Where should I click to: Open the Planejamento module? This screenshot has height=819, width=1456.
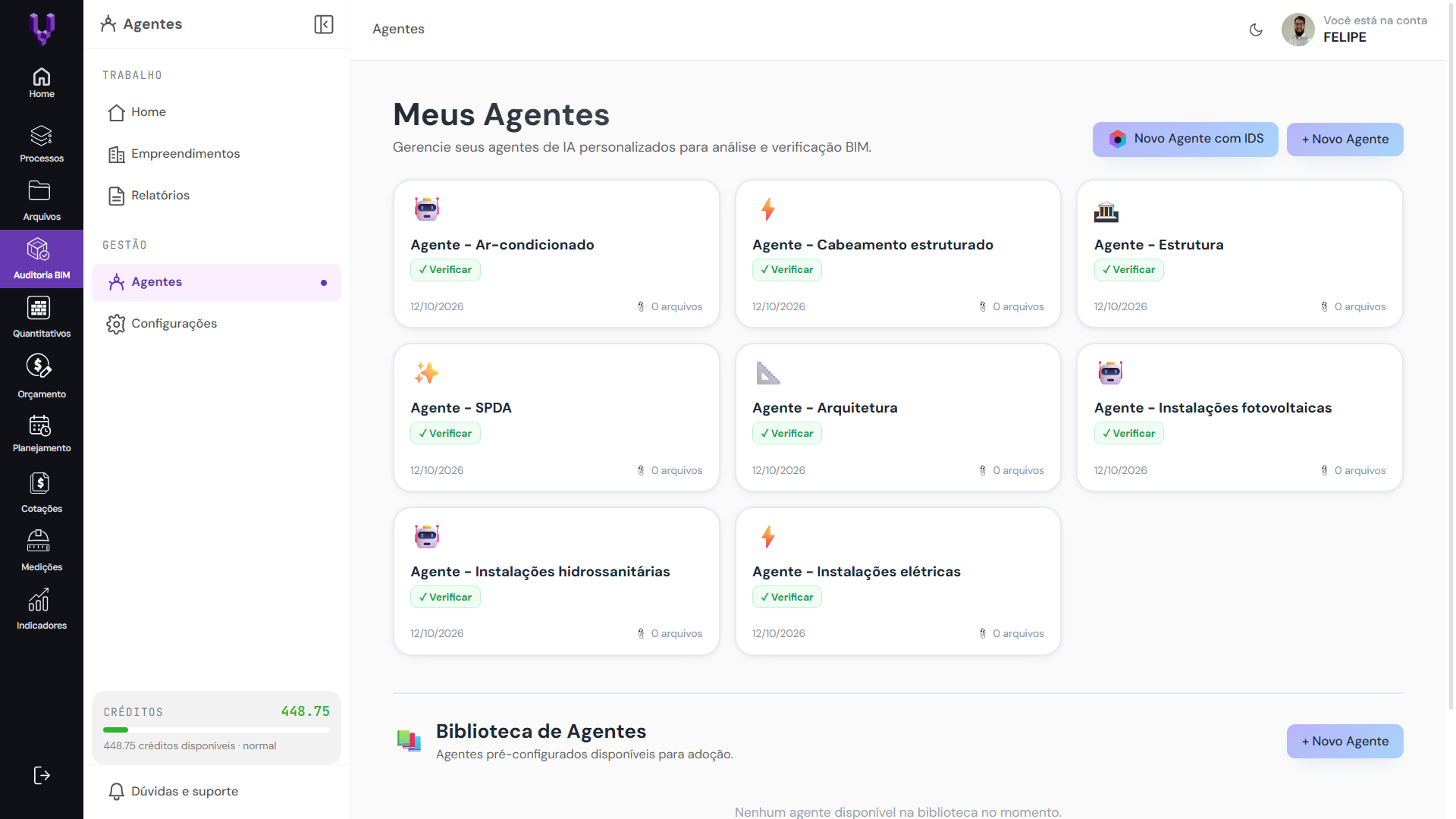tap(42, 434)
